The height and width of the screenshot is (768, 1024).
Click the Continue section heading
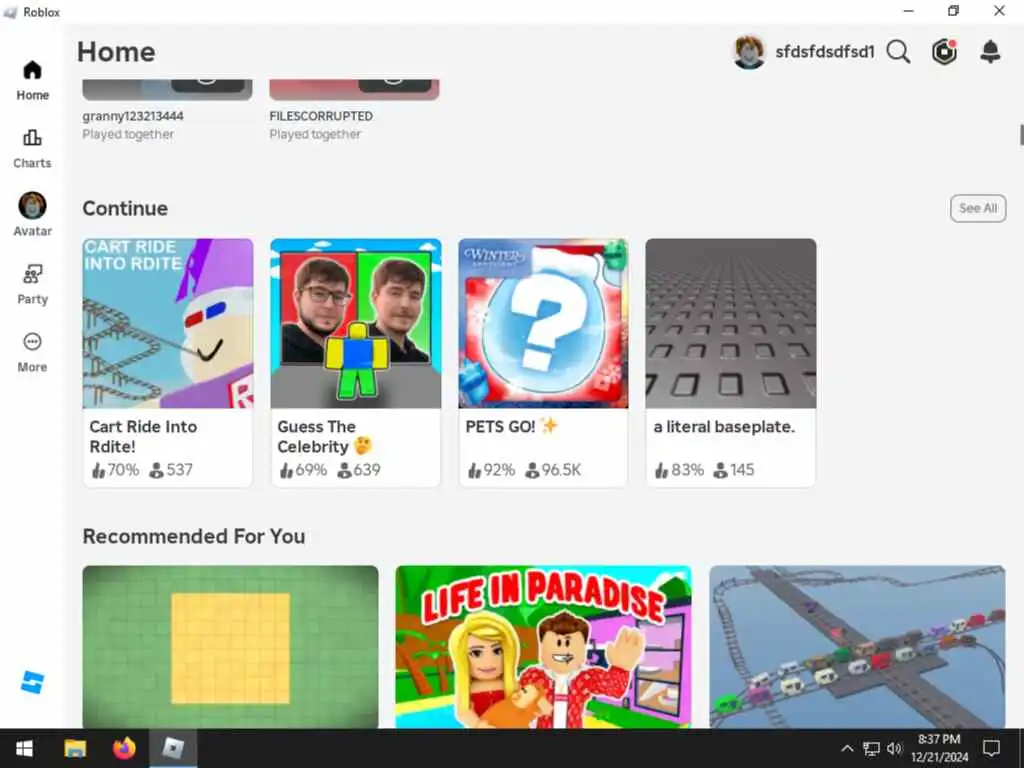[x=125, y=208]
